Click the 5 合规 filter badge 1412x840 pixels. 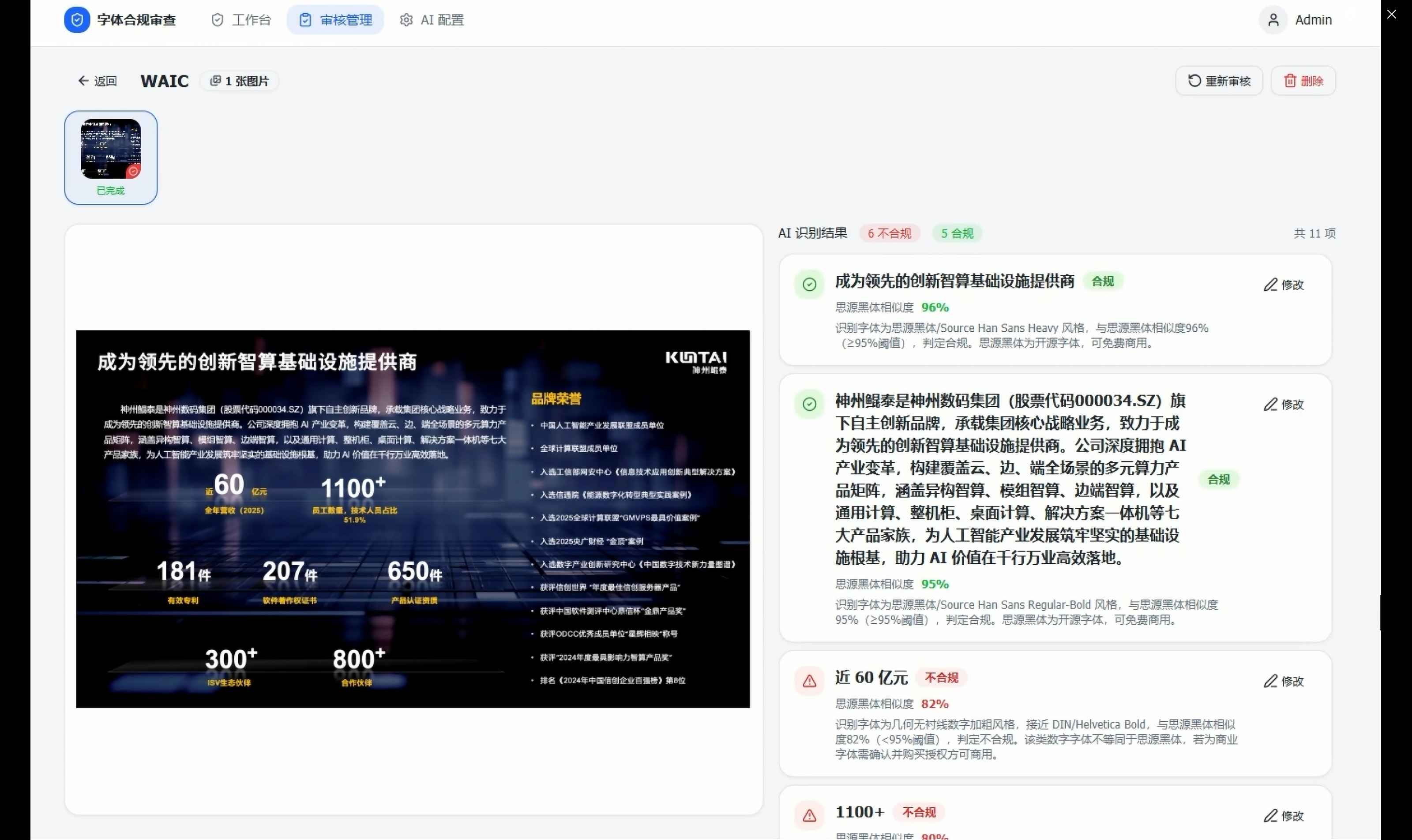pos(957,233)
